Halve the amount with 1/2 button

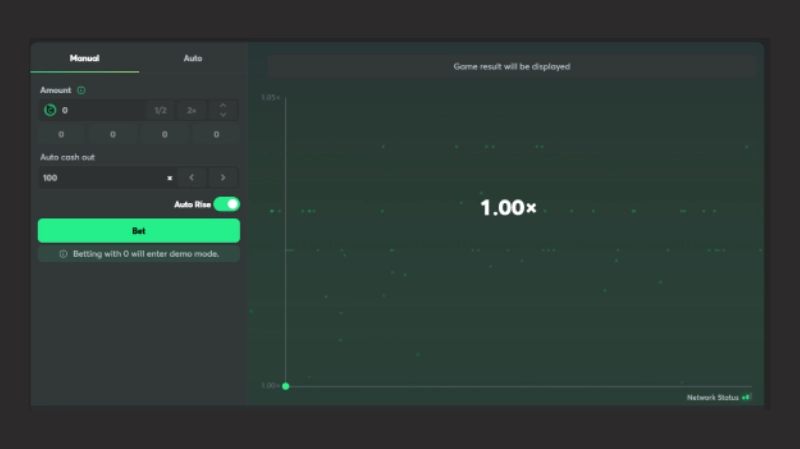(160, 110)
